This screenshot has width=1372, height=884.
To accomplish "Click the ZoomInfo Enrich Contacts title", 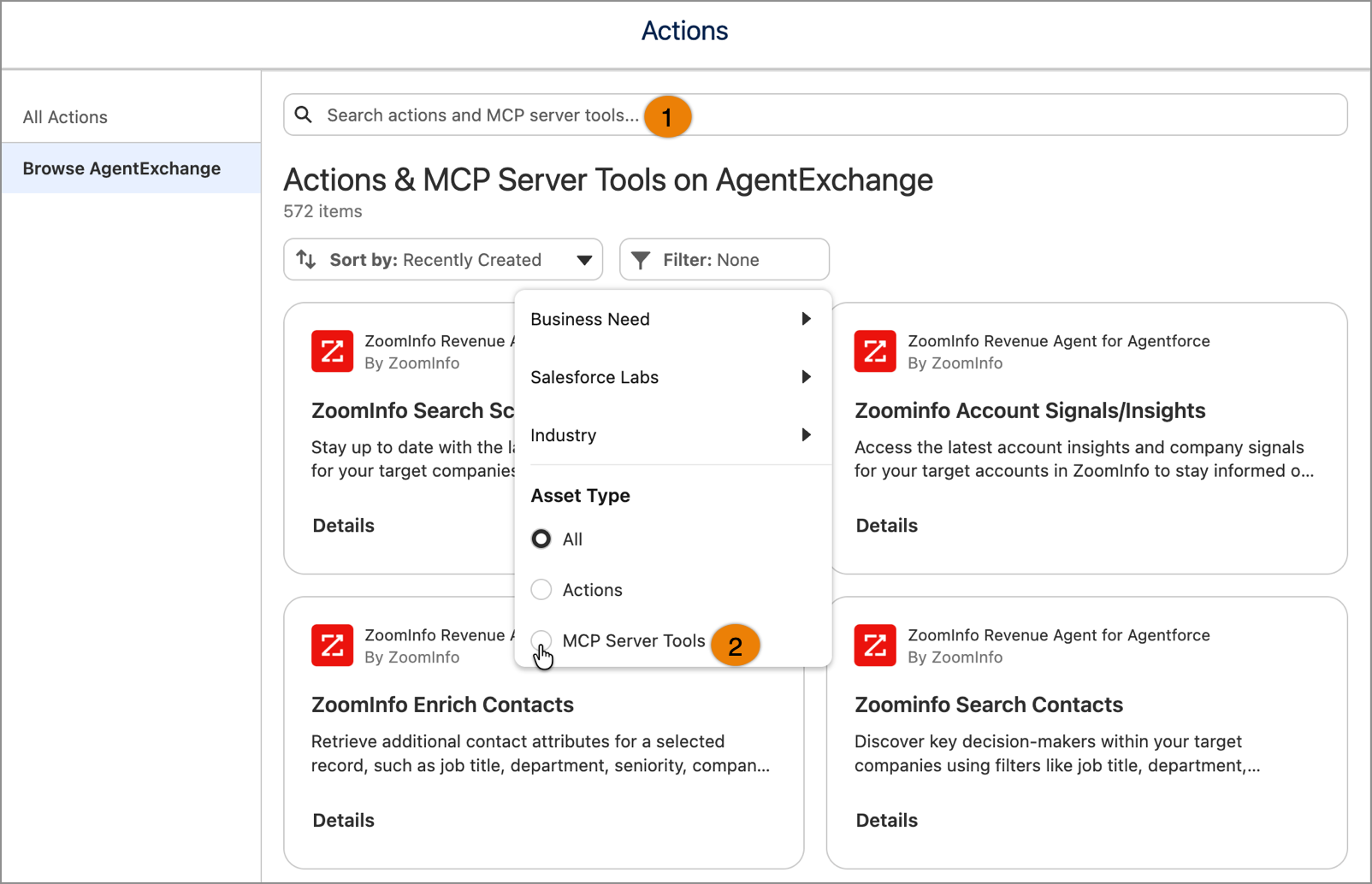I will [x=442, y=705].
